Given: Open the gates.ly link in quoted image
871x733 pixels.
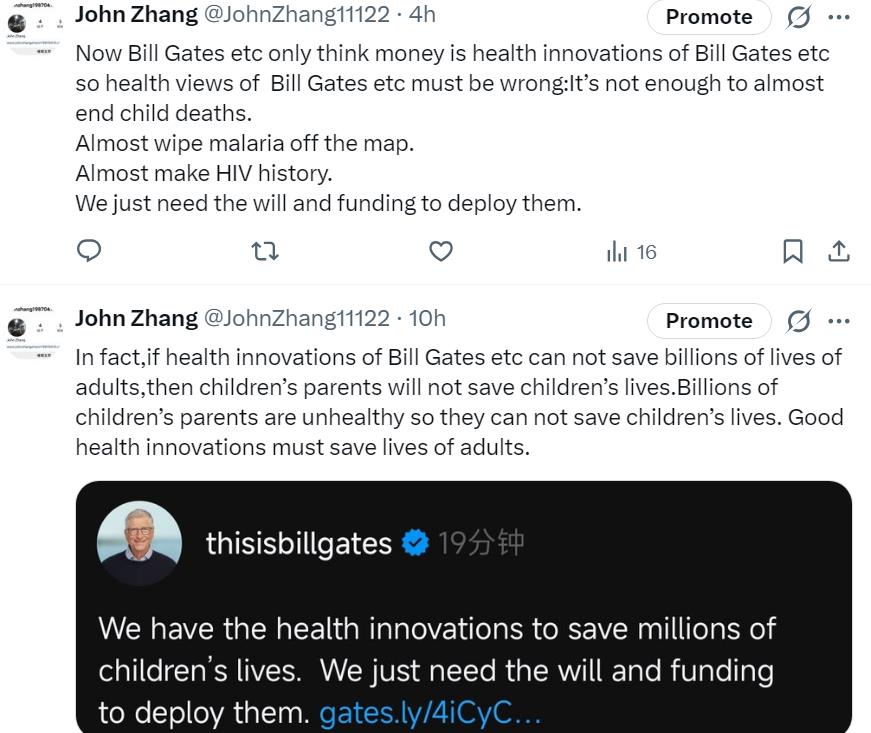Looking at the screenshot, I should 430,713.
